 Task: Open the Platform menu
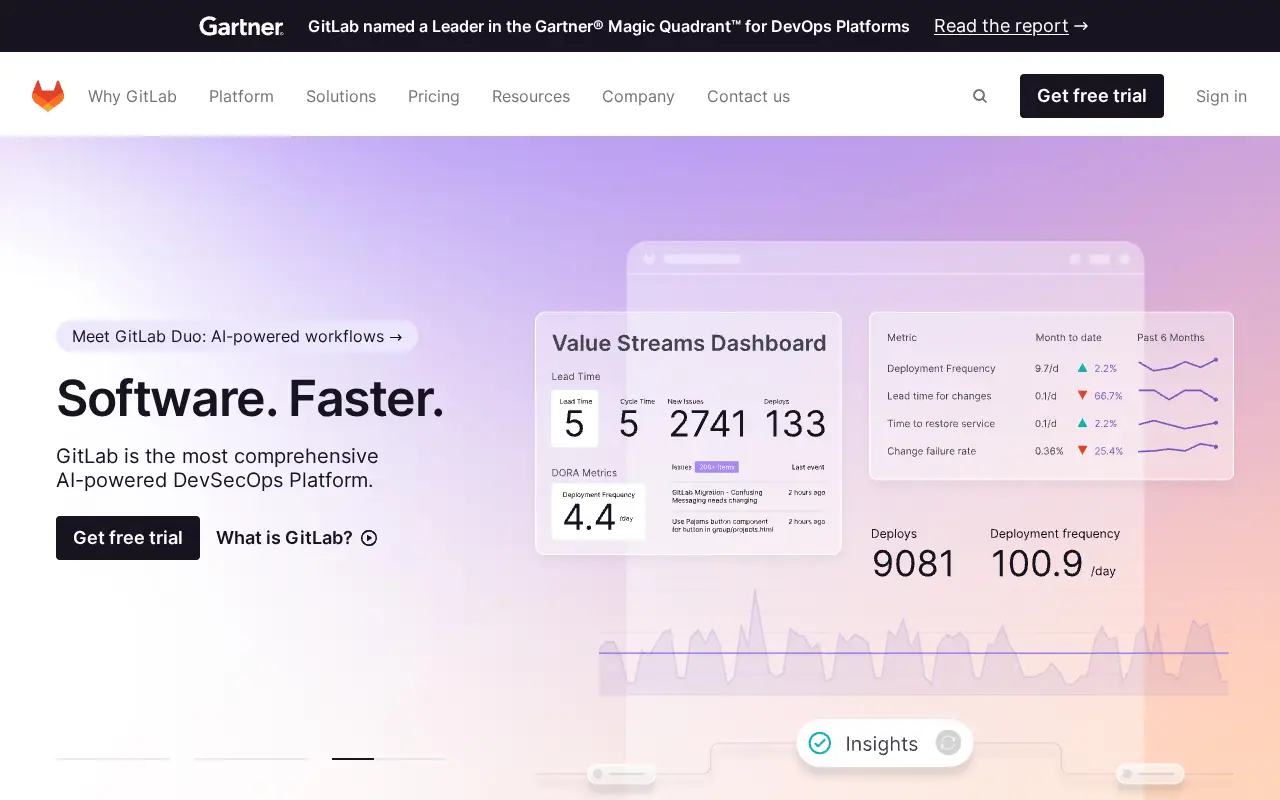coord(241,96)
